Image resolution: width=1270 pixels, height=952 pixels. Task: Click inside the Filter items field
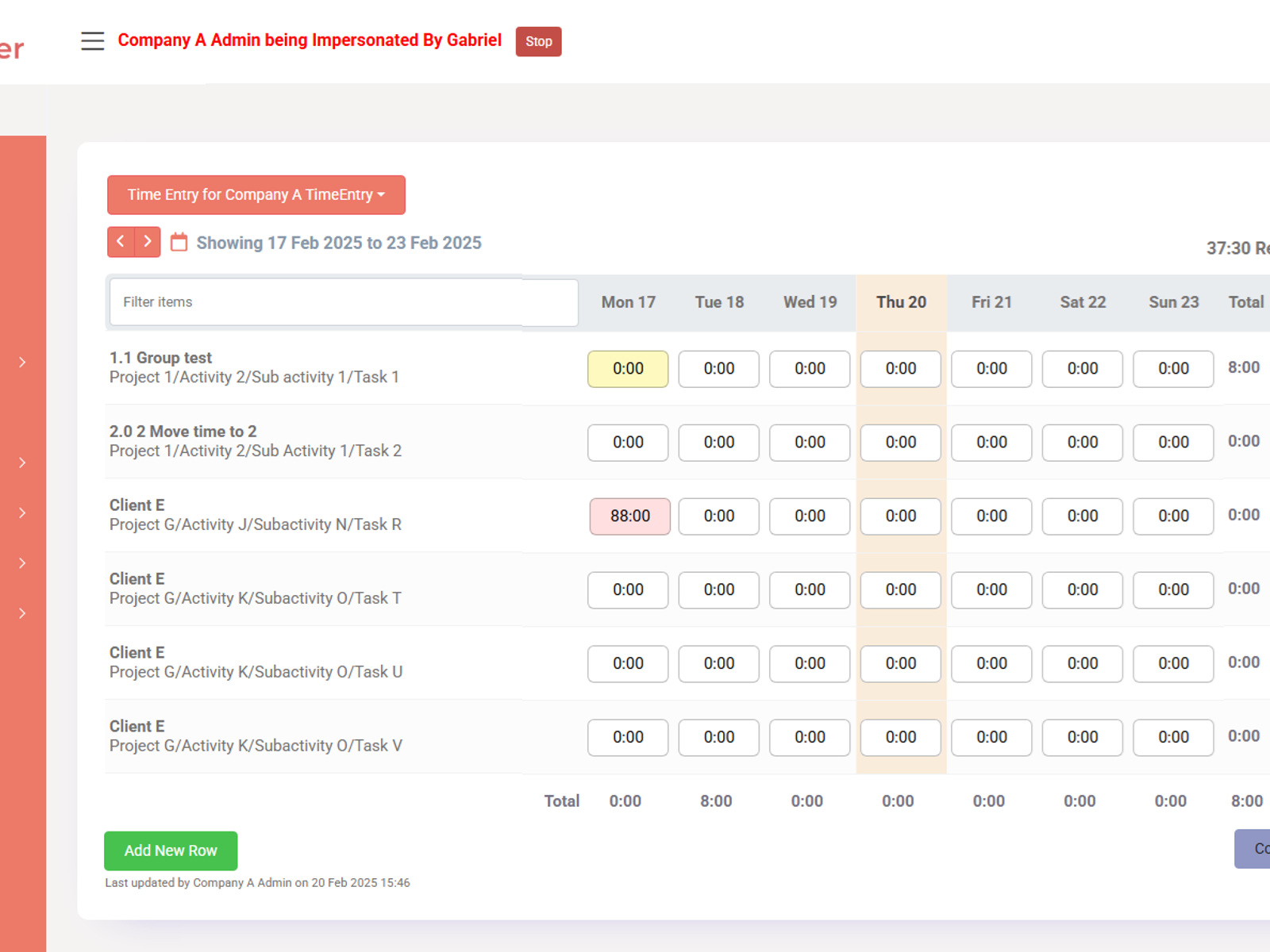[x=343, y=302]
